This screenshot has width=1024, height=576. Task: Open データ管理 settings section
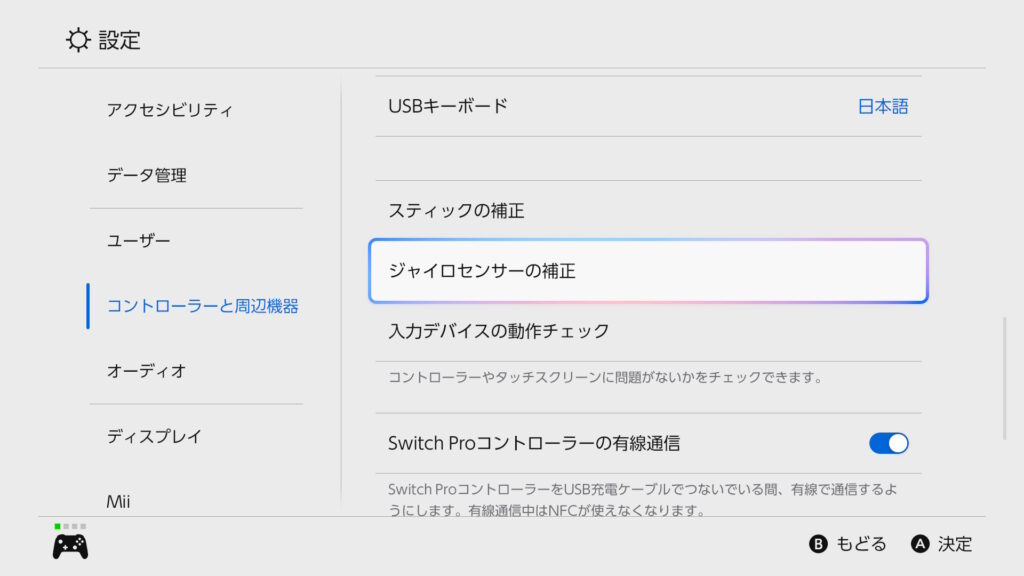coord(147,175)
